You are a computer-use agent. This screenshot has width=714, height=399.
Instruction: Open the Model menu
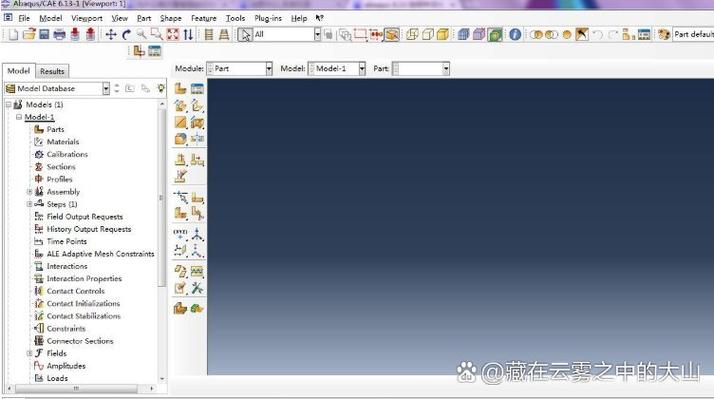[51, 18]
